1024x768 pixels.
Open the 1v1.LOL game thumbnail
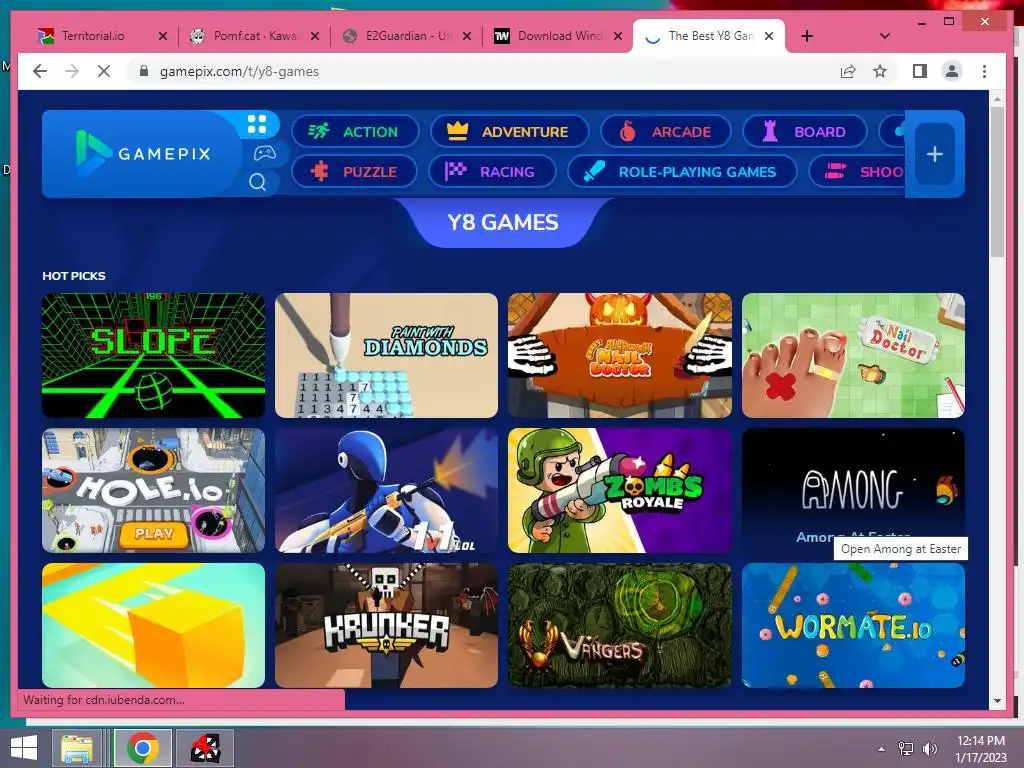(387, 490)
